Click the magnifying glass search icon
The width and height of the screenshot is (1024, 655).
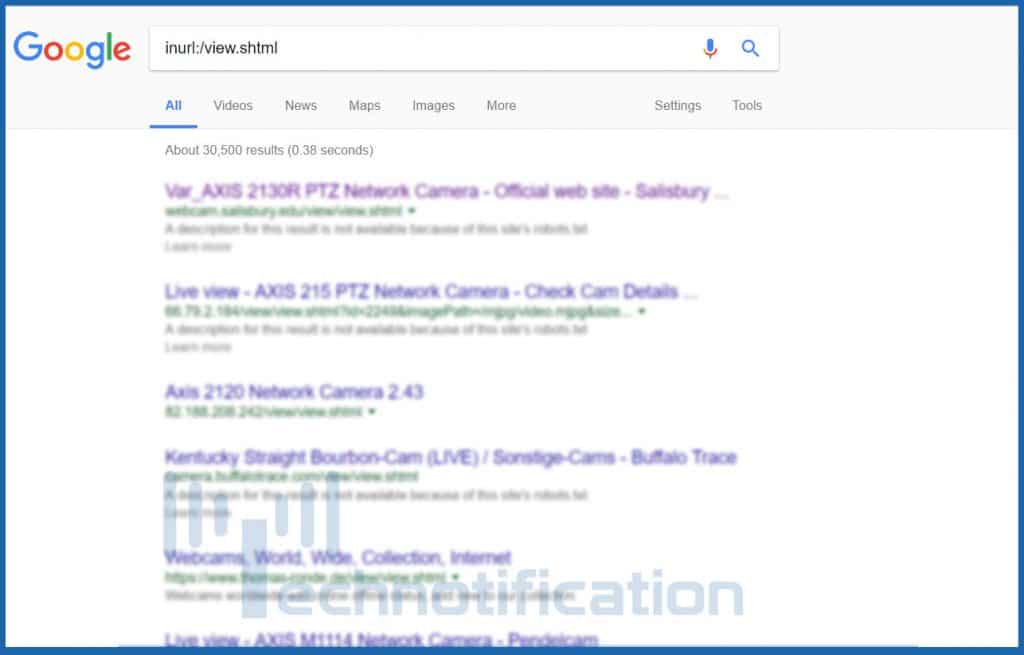click(750, 48)
